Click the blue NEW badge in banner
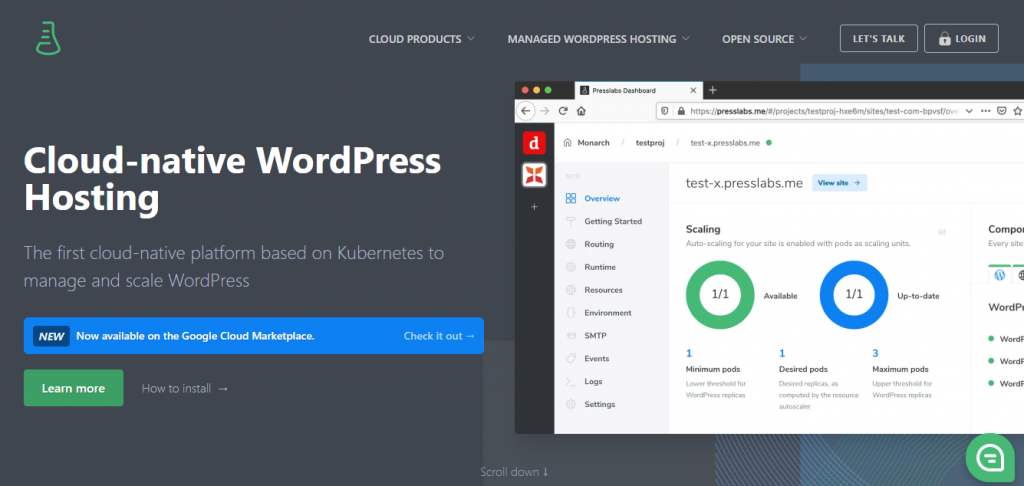This screenshot has width=1024, height=486. 51,336
